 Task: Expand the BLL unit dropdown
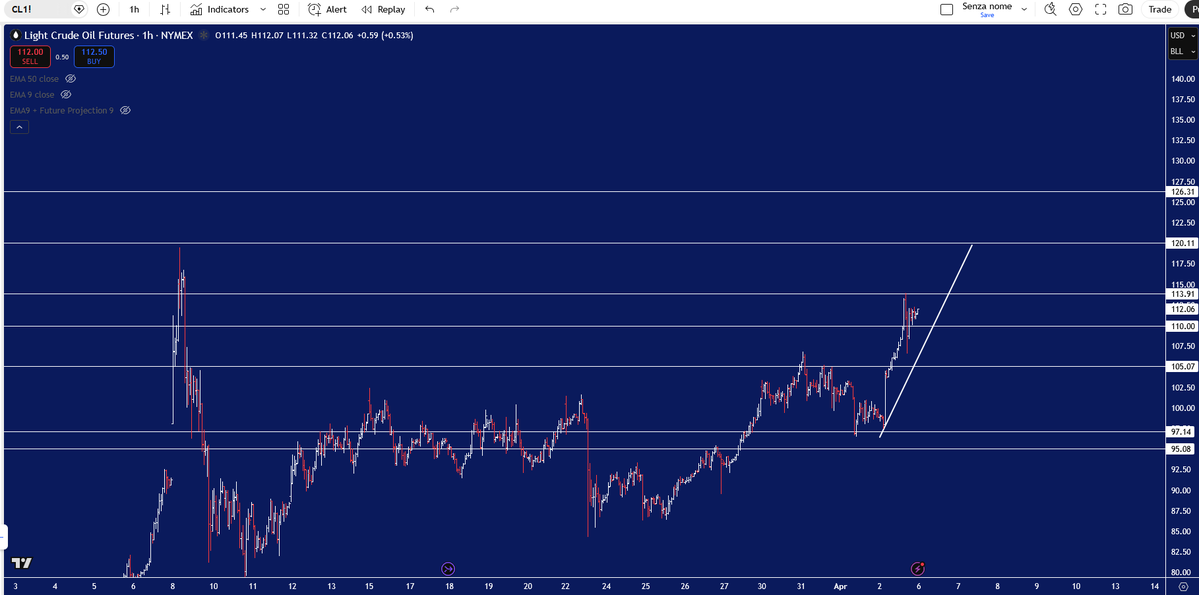click(x=1180, y=51)
